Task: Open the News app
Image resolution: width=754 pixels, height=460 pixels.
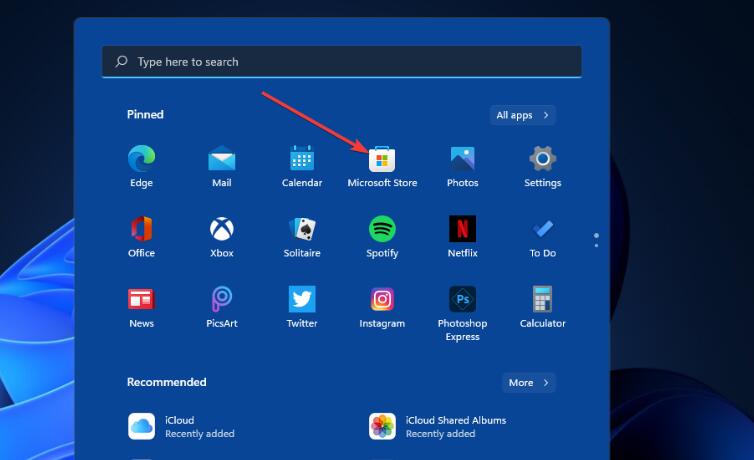Action: click(x=141, y=307)
